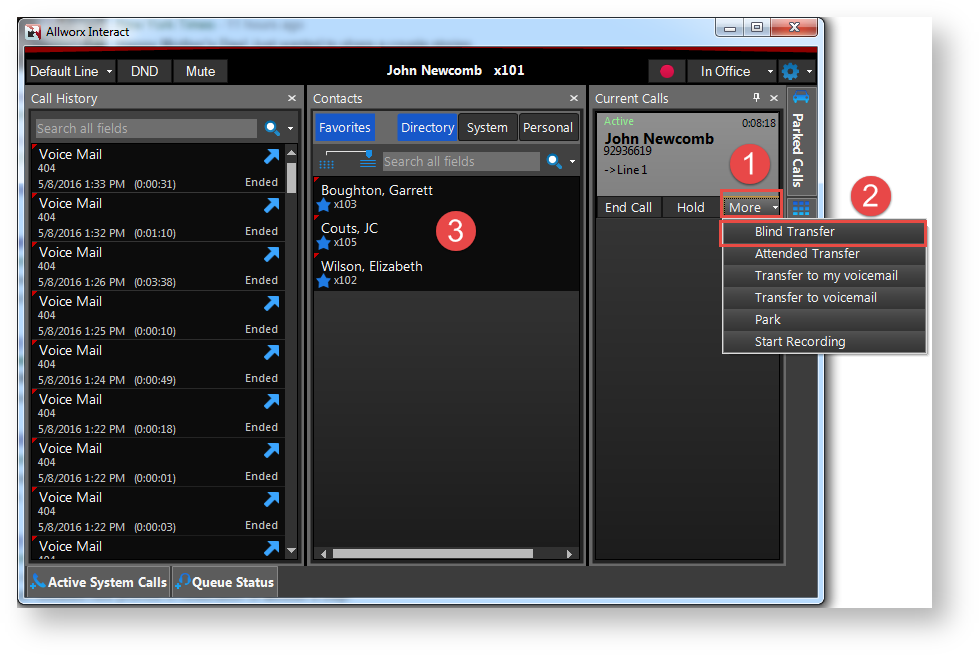Expand the More dropdown for the active call
Screen dimensions: 980x656
(751, 207)
